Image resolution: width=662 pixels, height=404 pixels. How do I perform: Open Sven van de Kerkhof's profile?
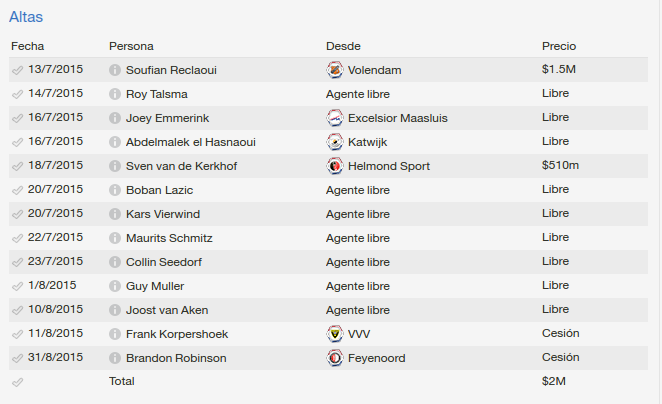click(182, 166)
